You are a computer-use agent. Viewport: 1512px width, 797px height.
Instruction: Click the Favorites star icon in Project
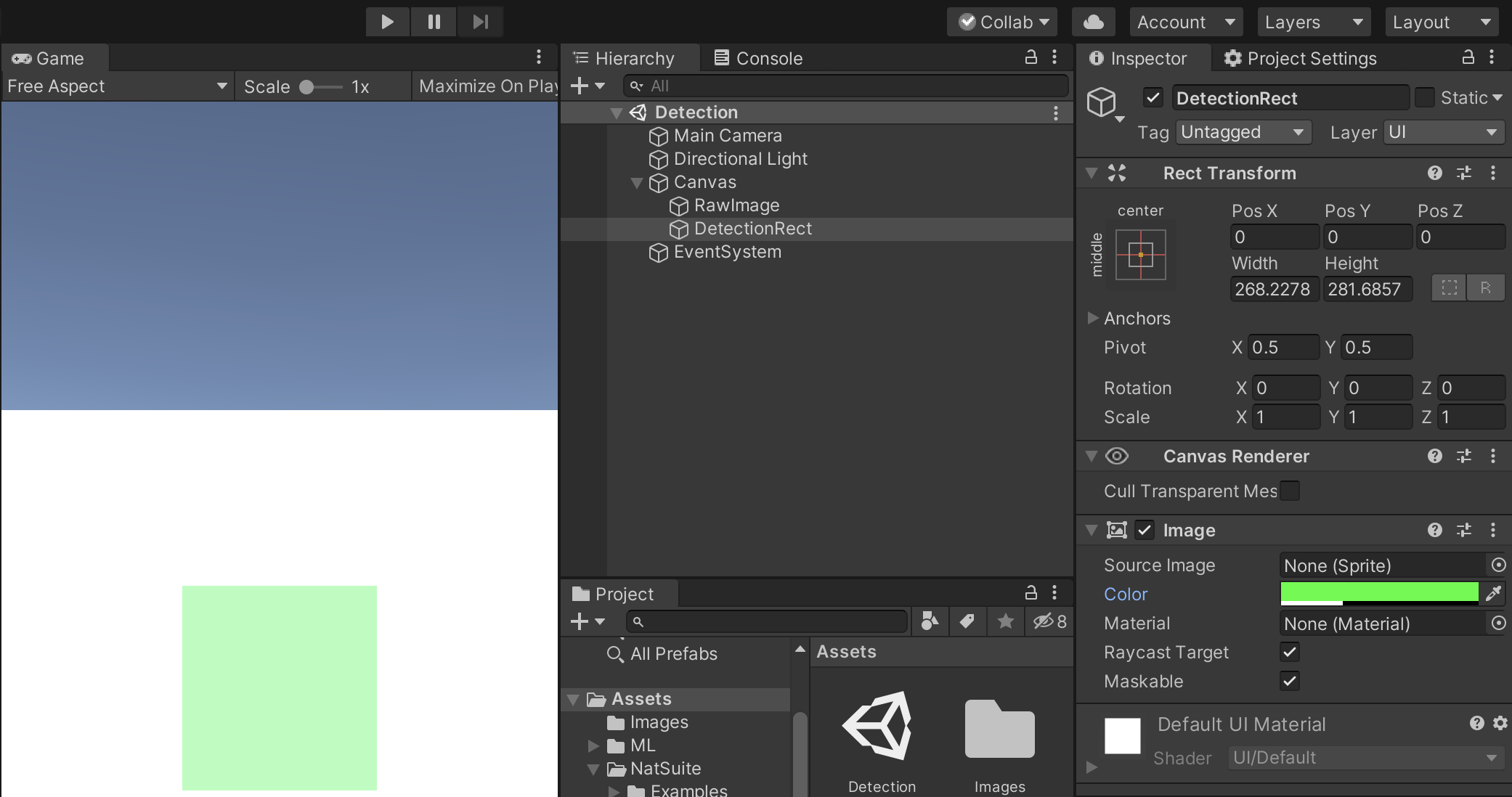[x=1005, y=621]
